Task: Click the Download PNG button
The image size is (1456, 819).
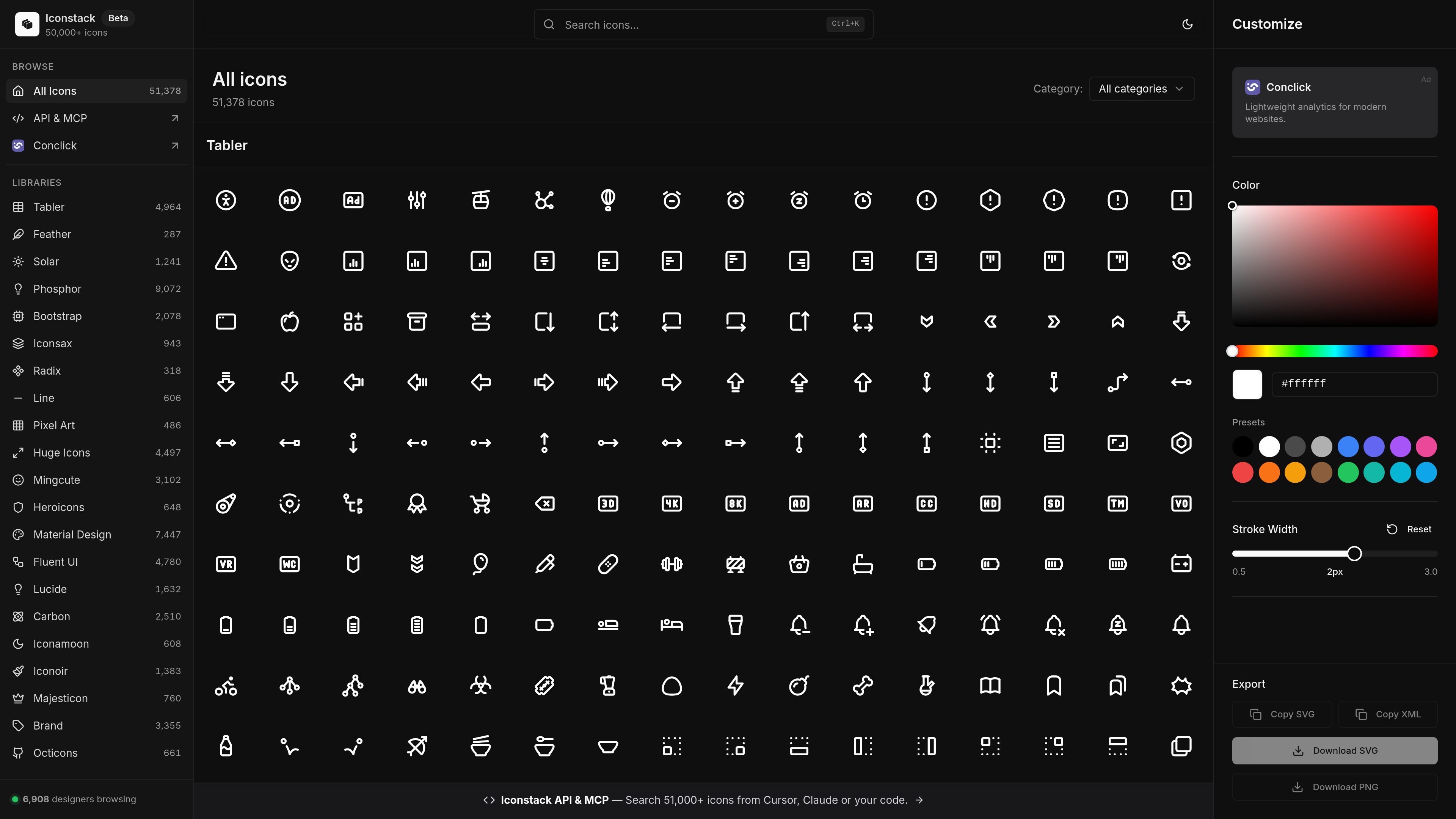Action: (1335, 787)
